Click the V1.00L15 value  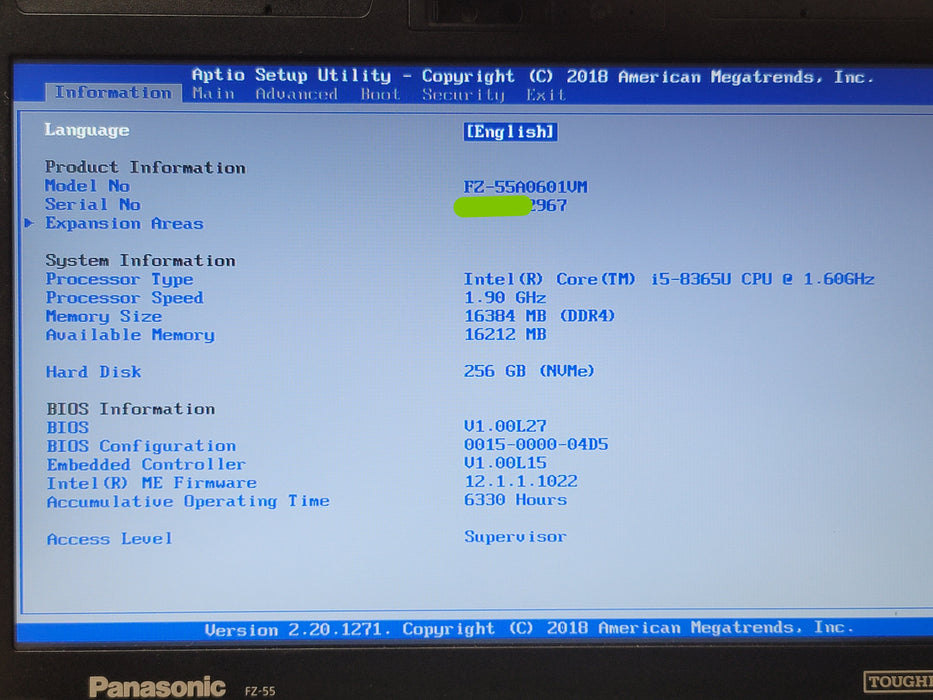click(505, 462)
